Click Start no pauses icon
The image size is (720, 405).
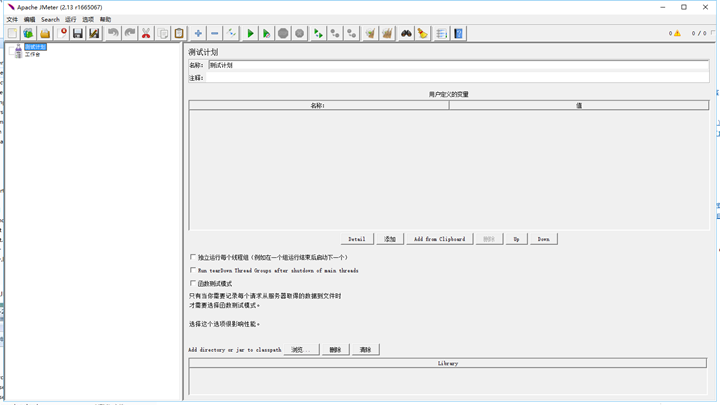pyautogui.click(x=266, y=34)
